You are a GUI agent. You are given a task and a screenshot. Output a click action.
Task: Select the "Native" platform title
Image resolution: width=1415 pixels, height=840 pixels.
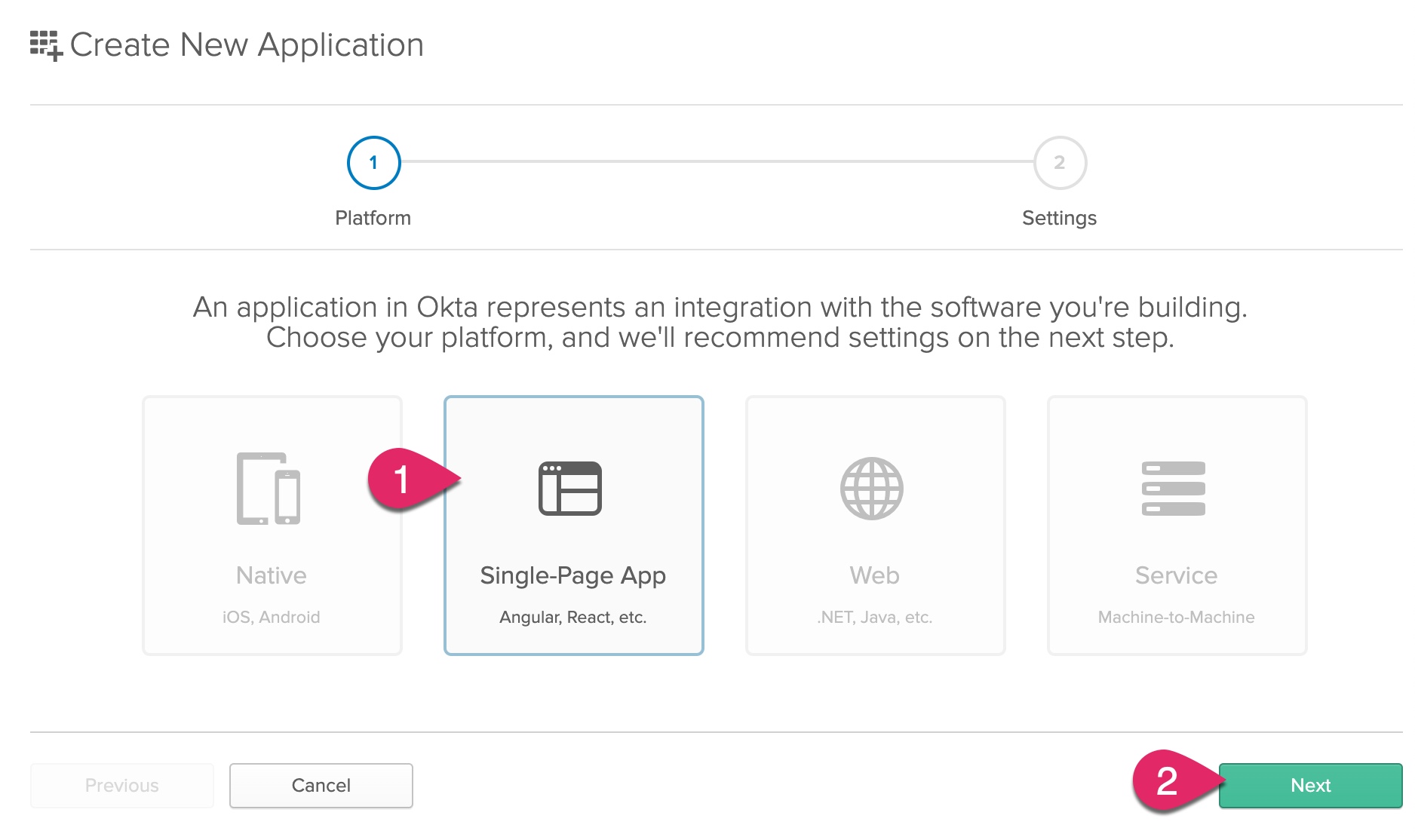[x=272, y=575]
